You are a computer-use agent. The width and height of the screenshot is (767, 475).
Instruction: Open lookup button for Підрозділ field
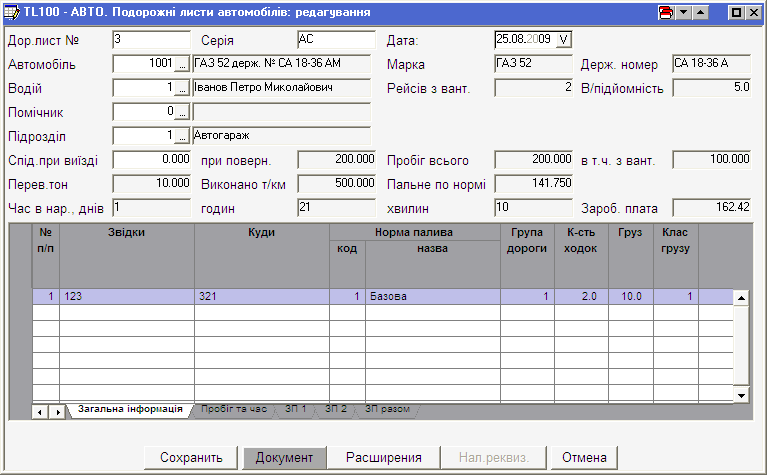coord(182,136)
